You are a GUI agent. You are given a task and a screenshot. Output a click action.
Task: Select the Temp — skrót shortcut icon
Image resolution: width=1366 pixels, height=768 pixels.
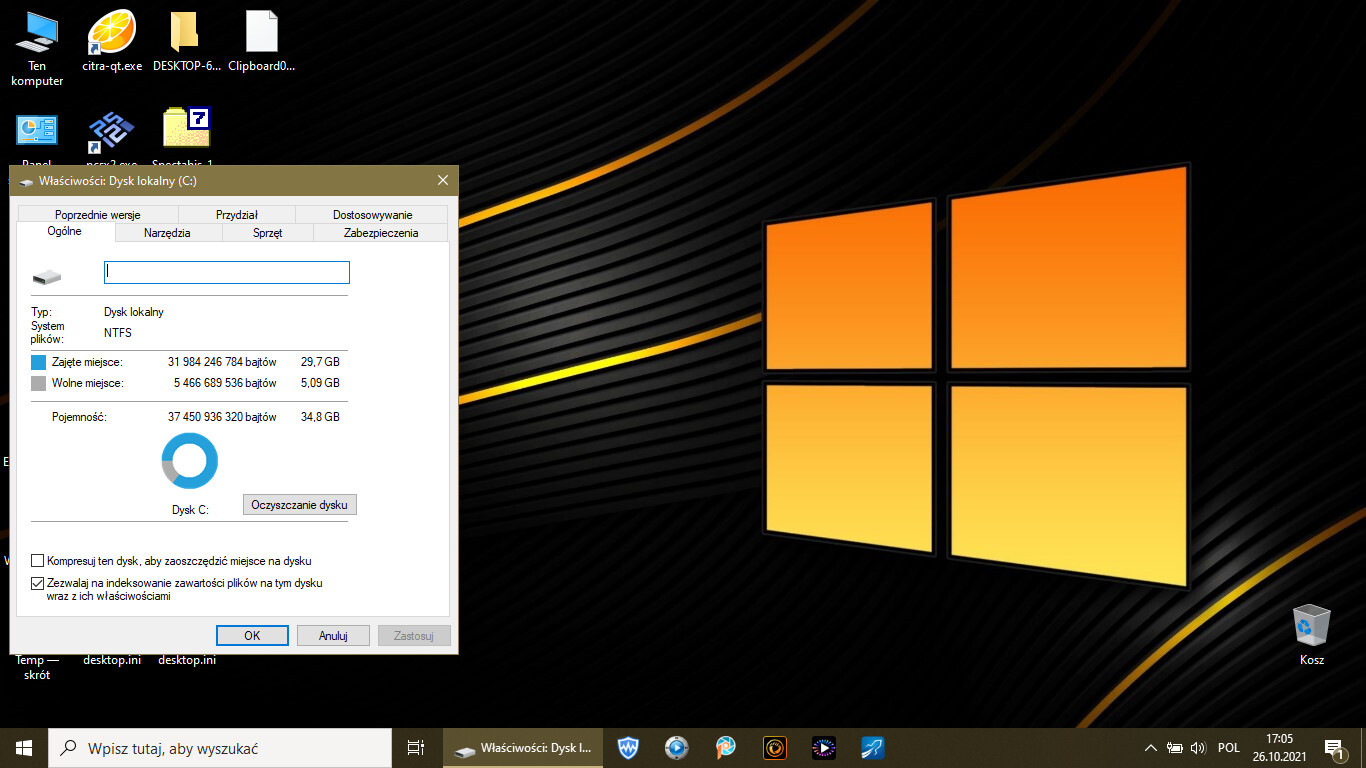37,667
